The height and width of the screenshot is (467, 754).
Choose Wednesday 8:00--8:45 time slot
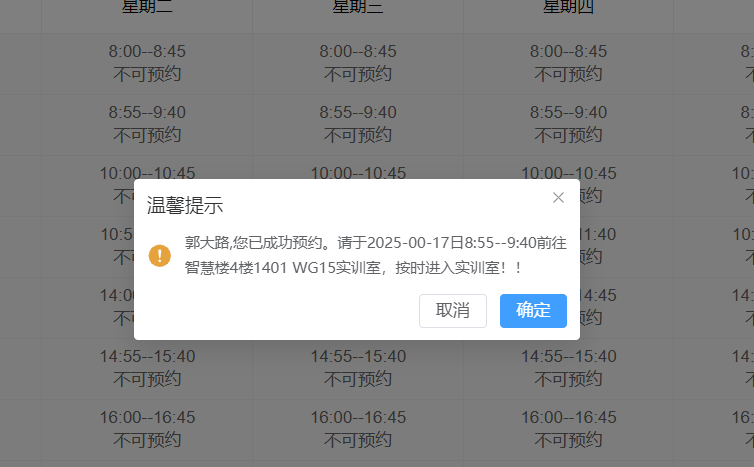[x=358, y=62]
